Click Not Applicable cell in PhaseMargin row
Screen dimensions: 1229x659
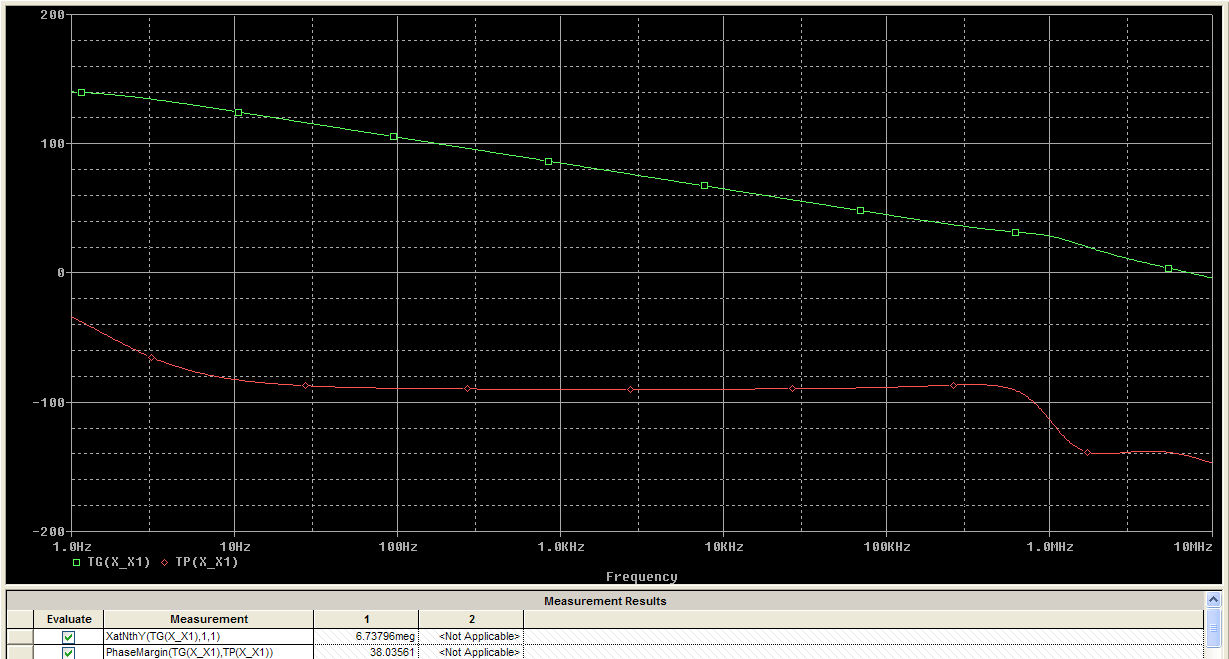471,652
